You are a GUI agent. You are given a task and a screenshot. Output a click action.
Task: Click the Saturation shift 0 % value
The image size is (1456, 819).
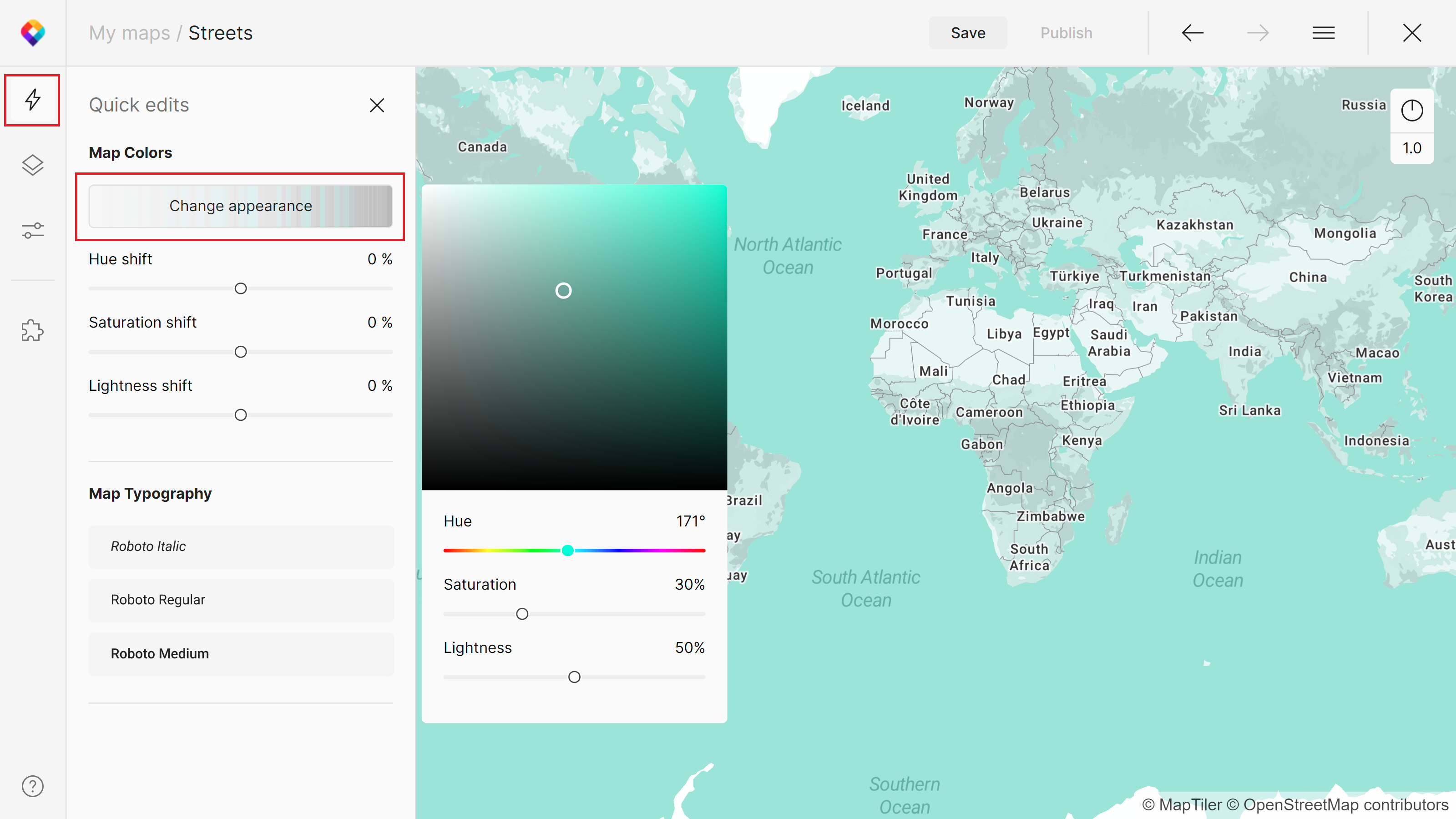click(x=380, y=322)
